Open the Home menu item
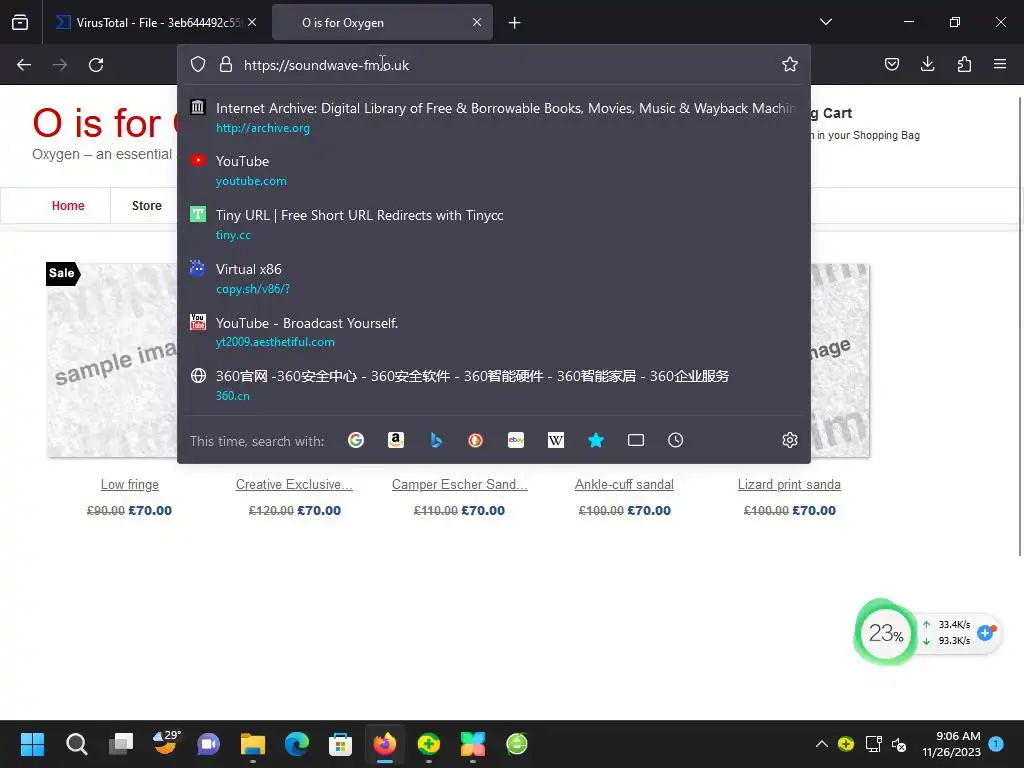The width and height of the screenshot is (1024, 768). point(68,206)
